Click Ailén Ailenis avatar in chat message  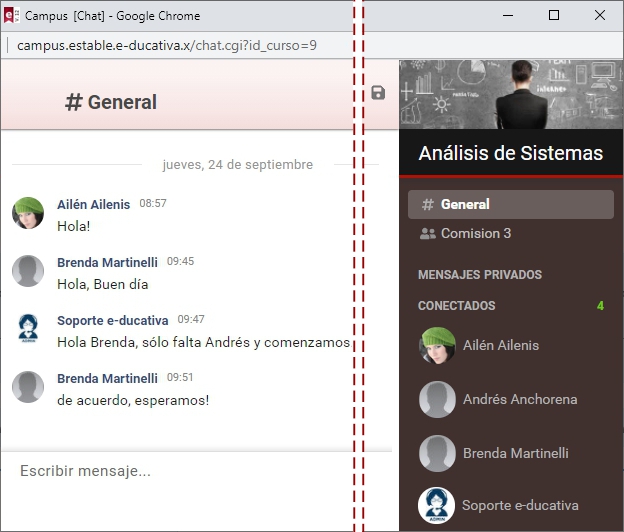(x=28, y=213)
